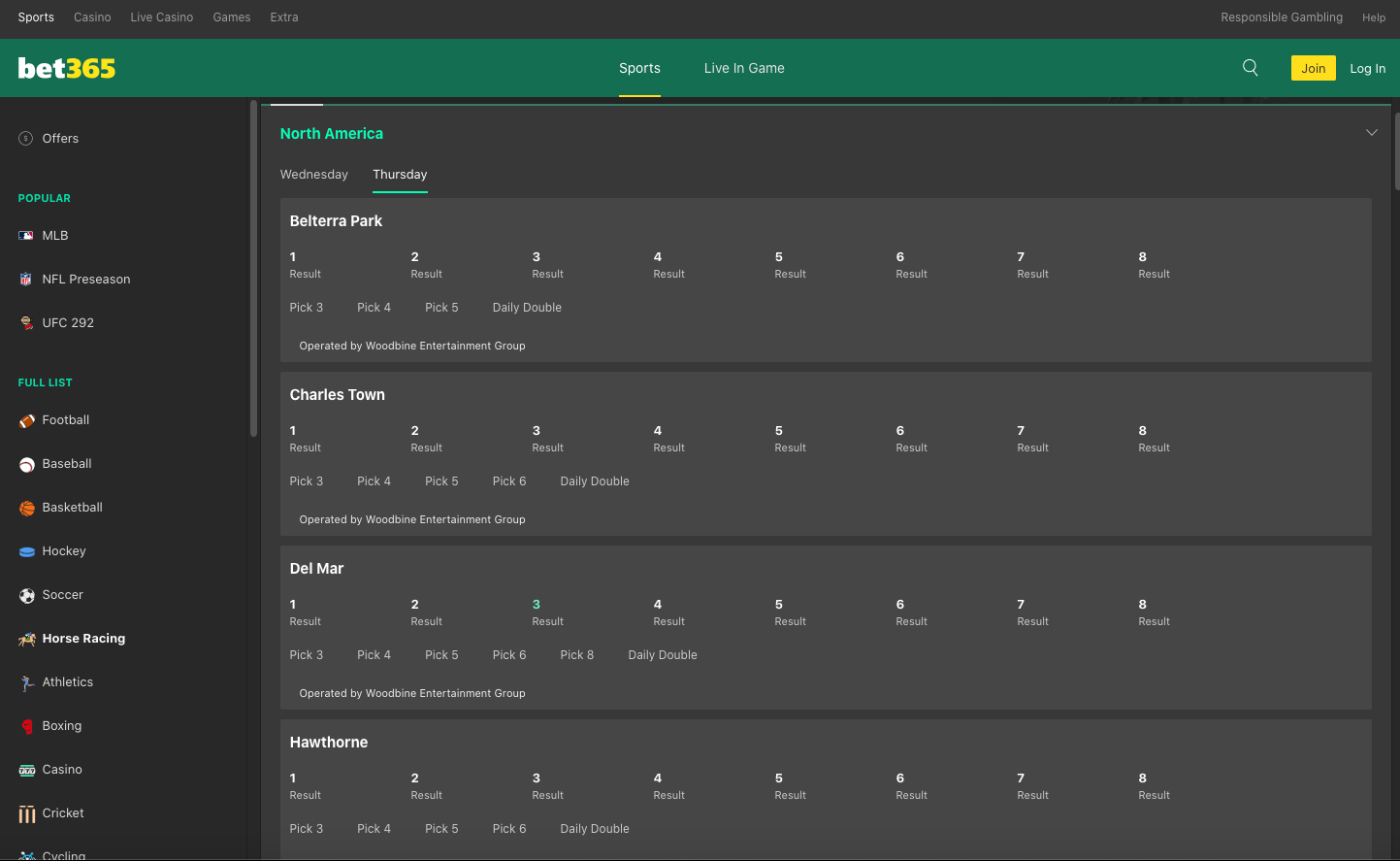
Task: Open Charles Town race 6 result
Action: click(911, 439)
